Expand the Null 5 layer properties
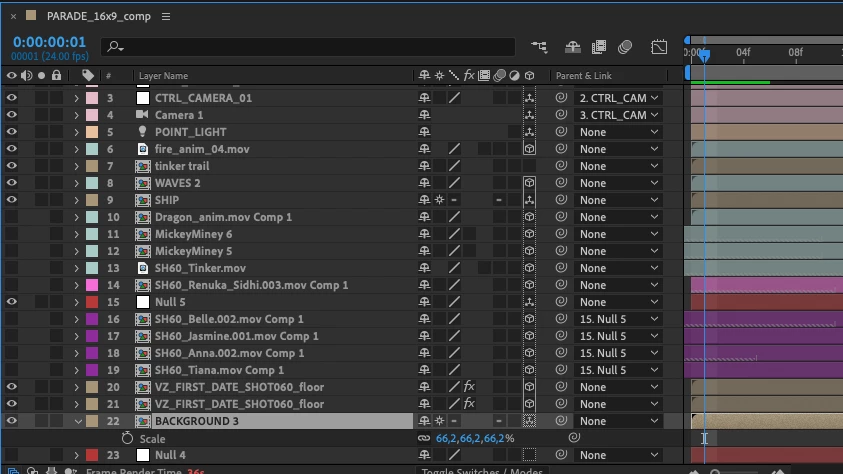Image resolution: width=843 pixels, height=474 pixels. pos(76,302)
